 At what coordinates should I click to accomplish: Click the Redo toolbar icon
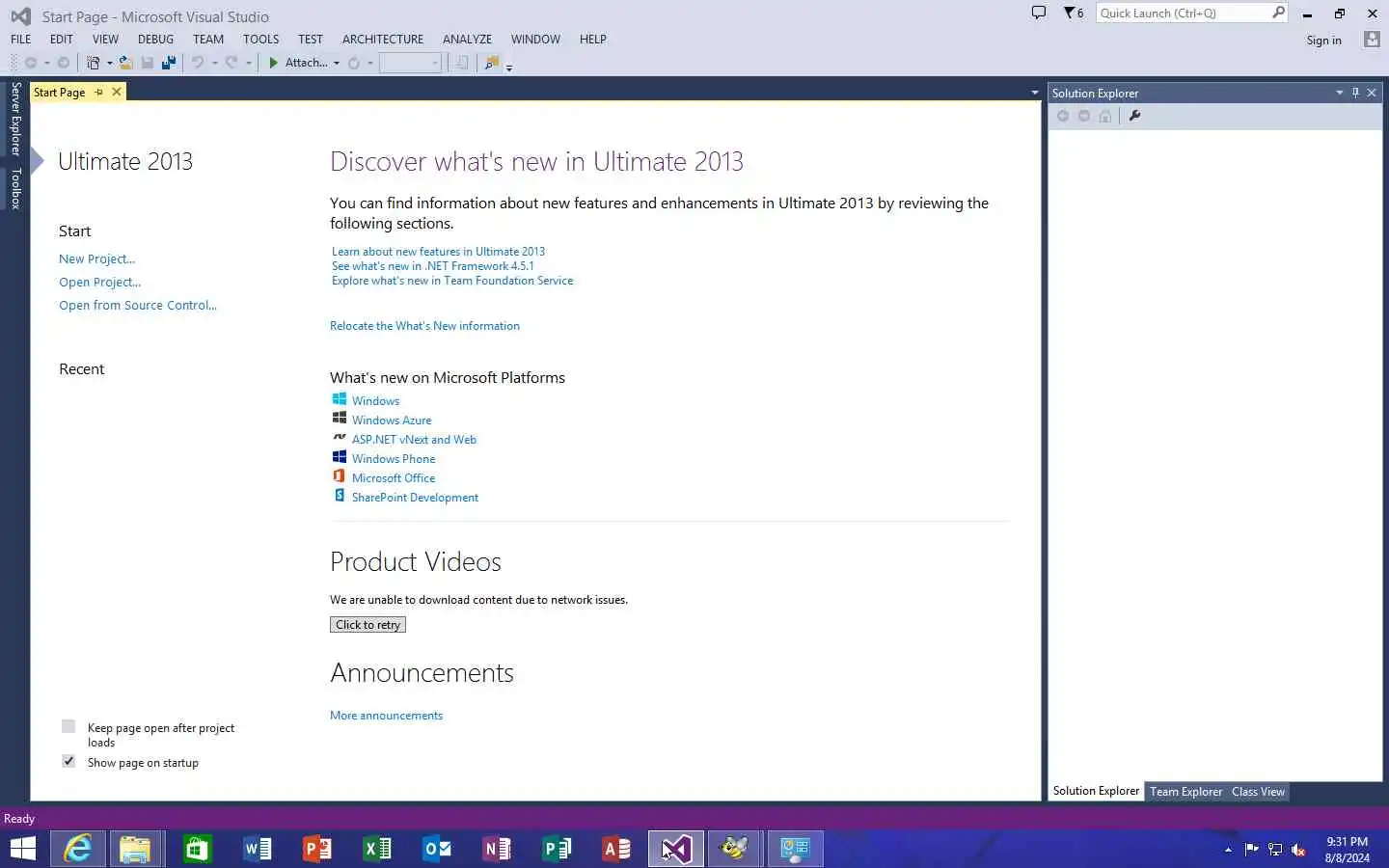[x=231, y=63]
